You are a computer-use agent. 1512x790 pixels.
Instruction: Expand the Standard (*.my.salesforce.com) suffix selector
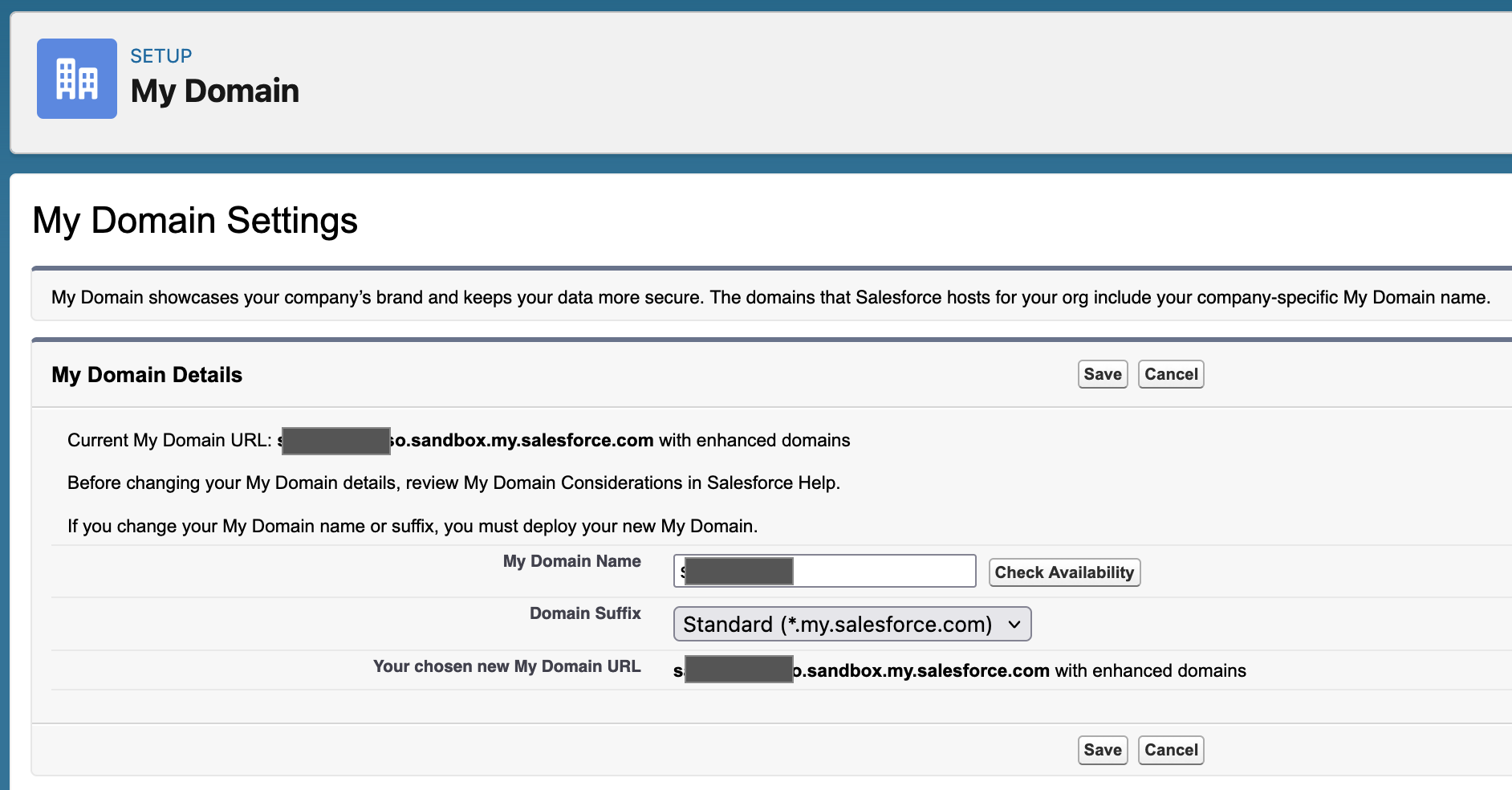pos(851,624)
